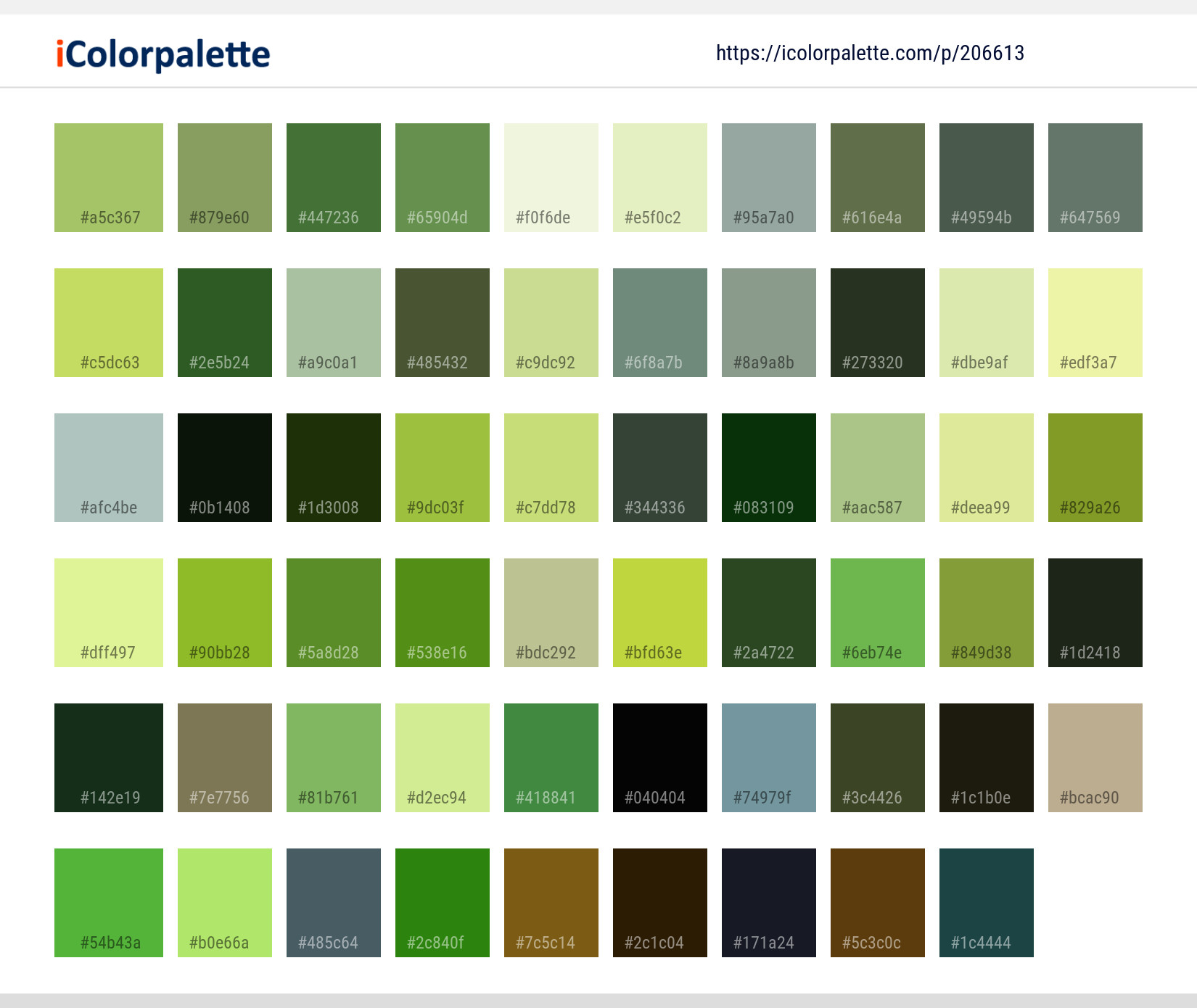Select the gray-green #95a7a0 swatch
Viewport: 1197px width, 1008px height.
pos(769,178)
